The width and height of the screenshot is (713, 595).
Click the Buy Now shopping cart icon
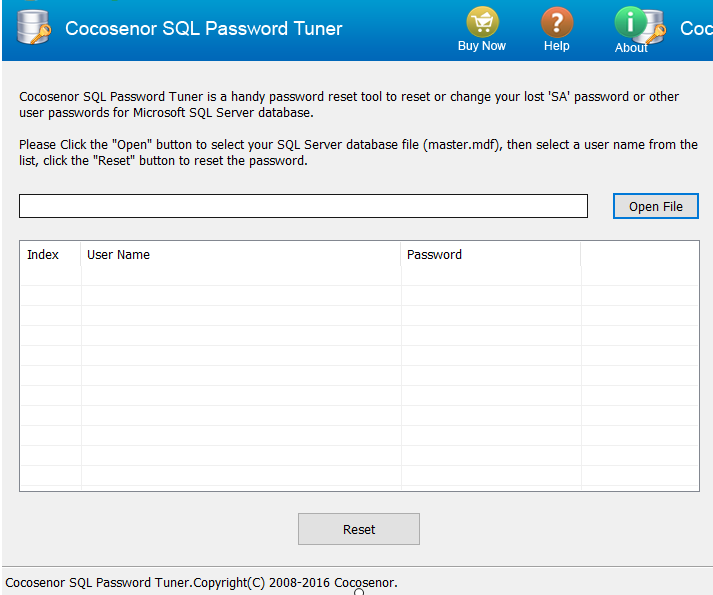[481, 22]
